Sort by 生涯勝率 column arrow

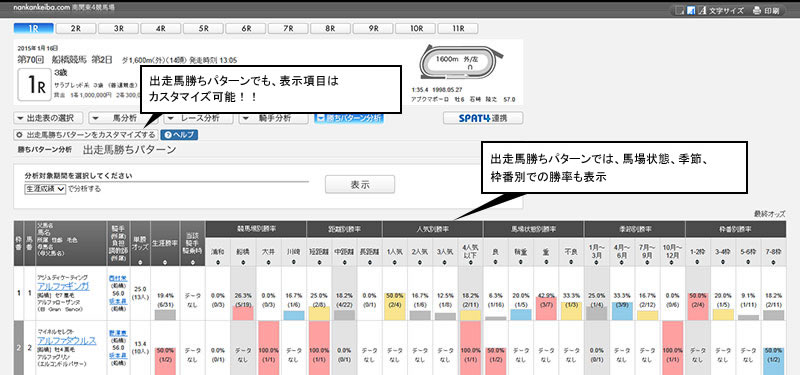pyautogui.click(x=165, y=263)
